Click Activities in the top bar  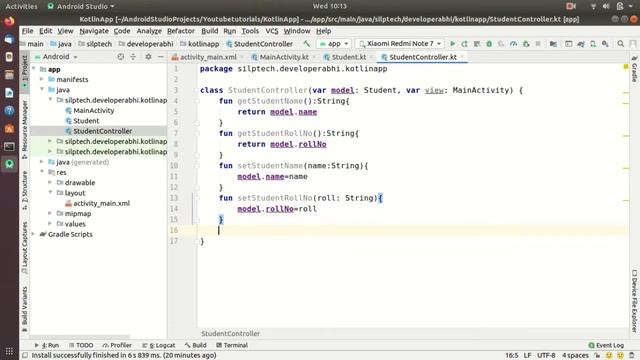(x=21, y=6)
